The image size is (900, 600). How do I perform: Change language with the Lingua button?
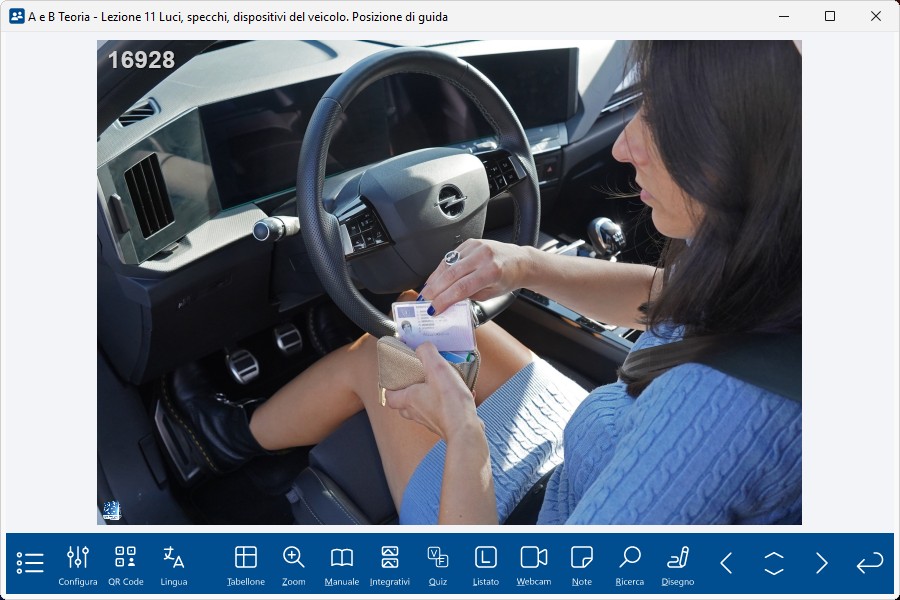174,565
